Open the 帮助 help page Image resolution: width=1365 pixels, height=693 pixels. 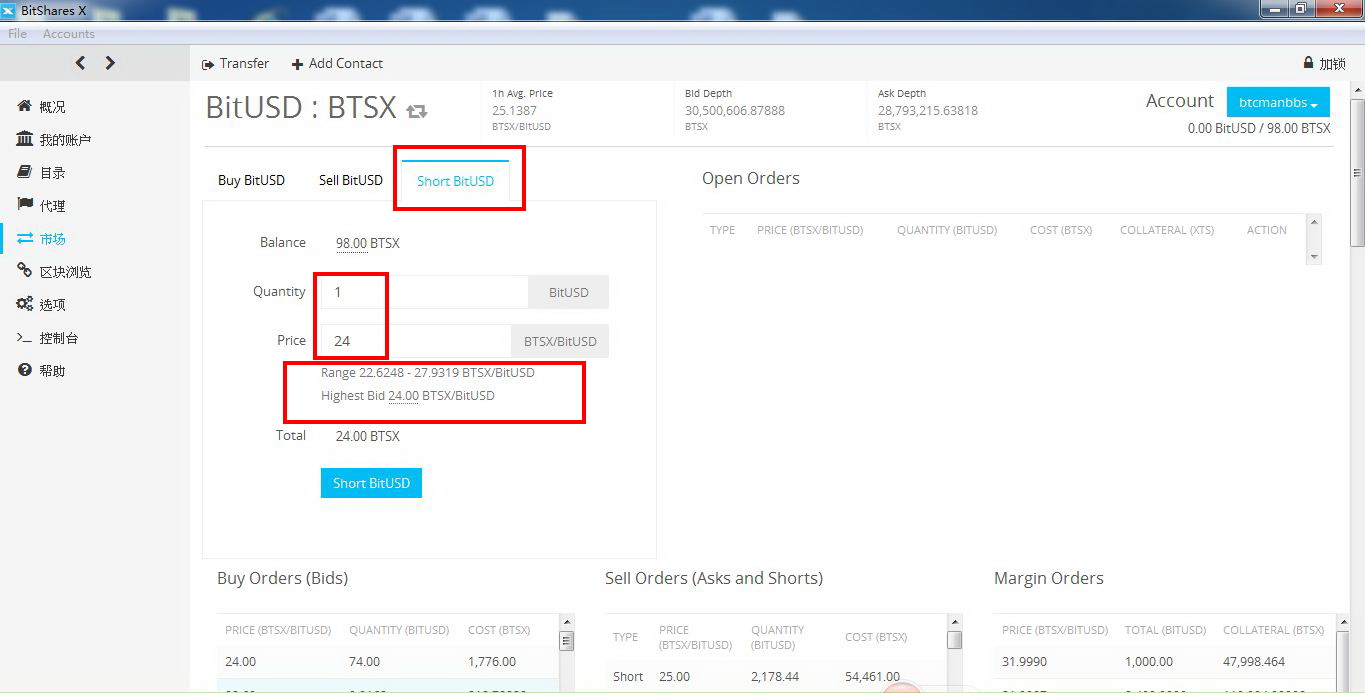click(x=52, y=371)
